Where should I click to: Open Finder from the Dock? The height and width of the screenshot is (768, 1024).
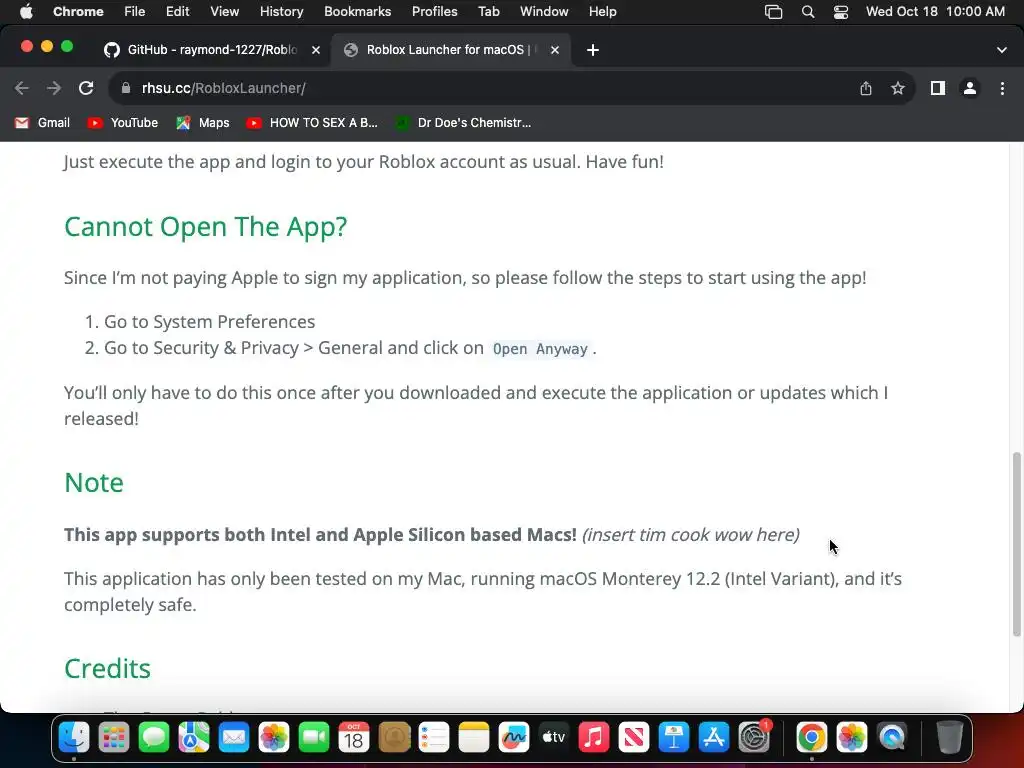tap(74, 738)
